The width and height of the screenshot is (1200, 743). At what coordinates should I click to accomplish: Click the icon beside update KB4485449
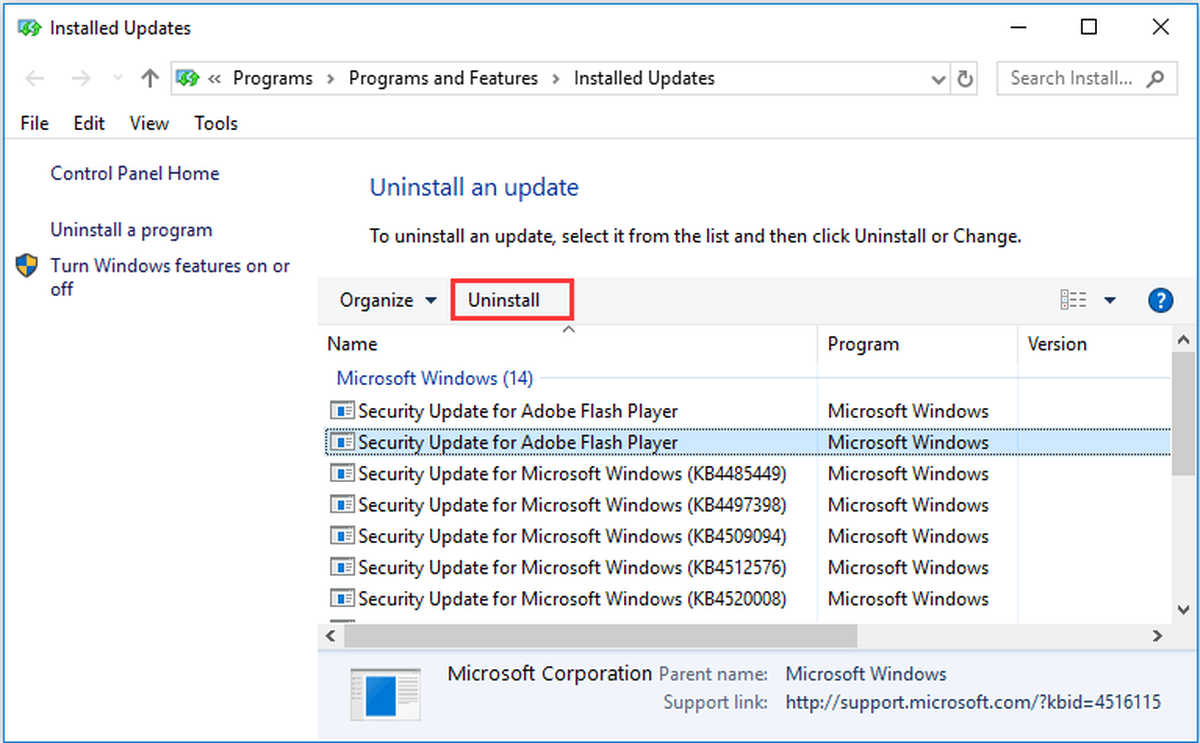[x=343, y=473]
